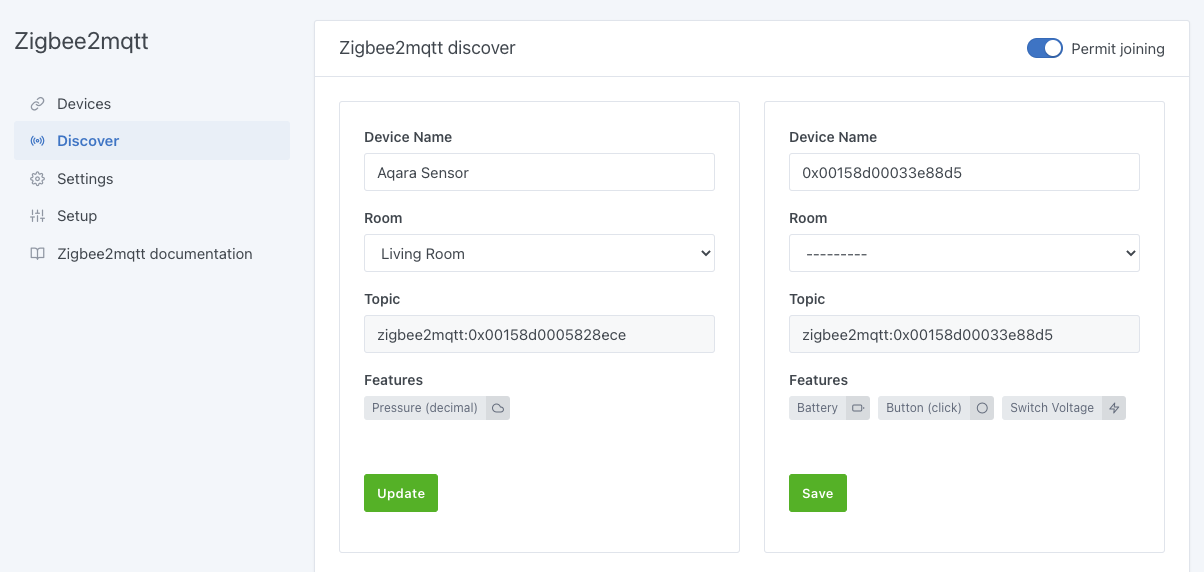This screenshot has height=572, width=1204.
Task: Click the documentation book icon in sidebar
Action: pos(37,254)
